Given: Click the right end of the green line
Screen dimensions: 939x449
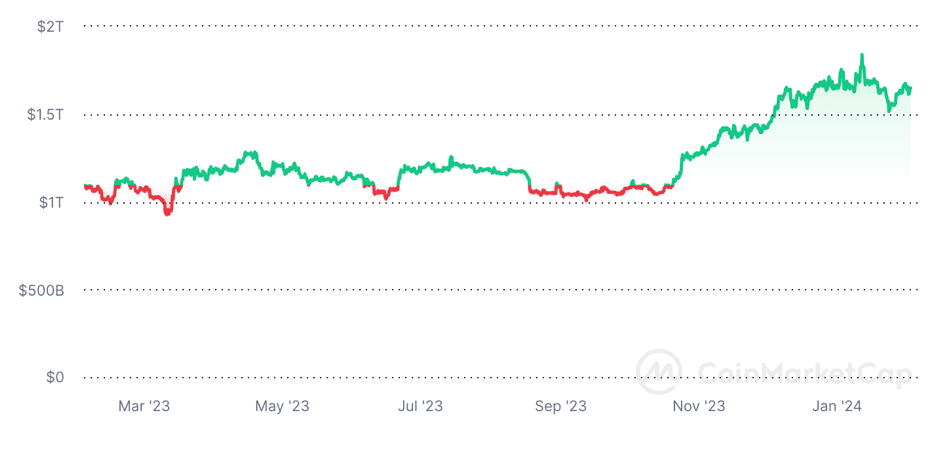Looking at the screenshot, I should [910, 89].
